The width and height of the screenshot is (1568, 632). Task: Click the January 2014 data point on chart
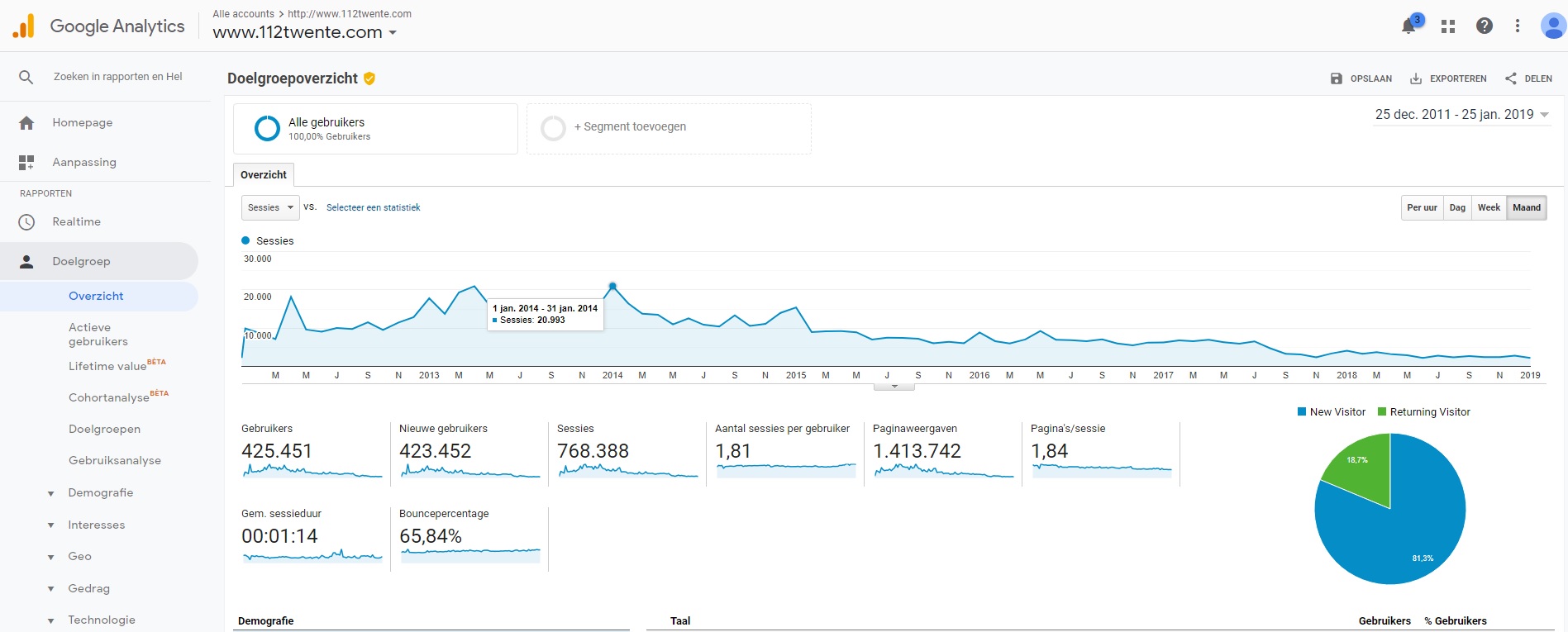coord(612,287)
